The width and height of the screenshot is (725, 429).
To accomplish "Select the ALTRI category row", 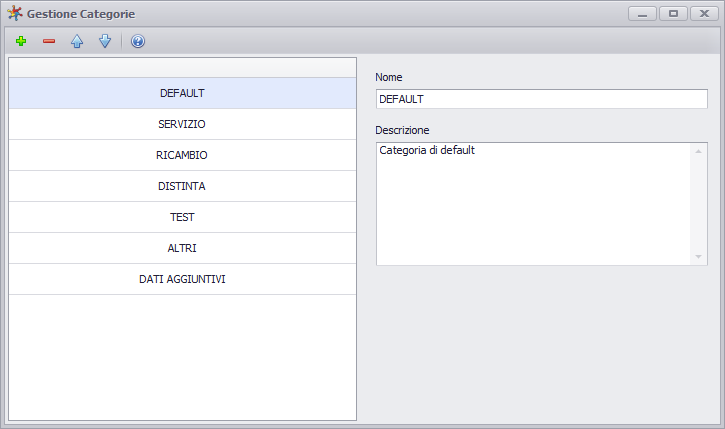I will (x=182, y=248).
